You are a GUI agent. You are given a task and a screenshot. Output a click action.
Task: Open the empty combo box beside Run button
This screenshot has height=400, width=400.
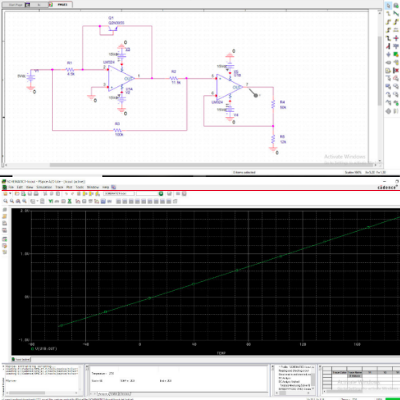(147, 194)
